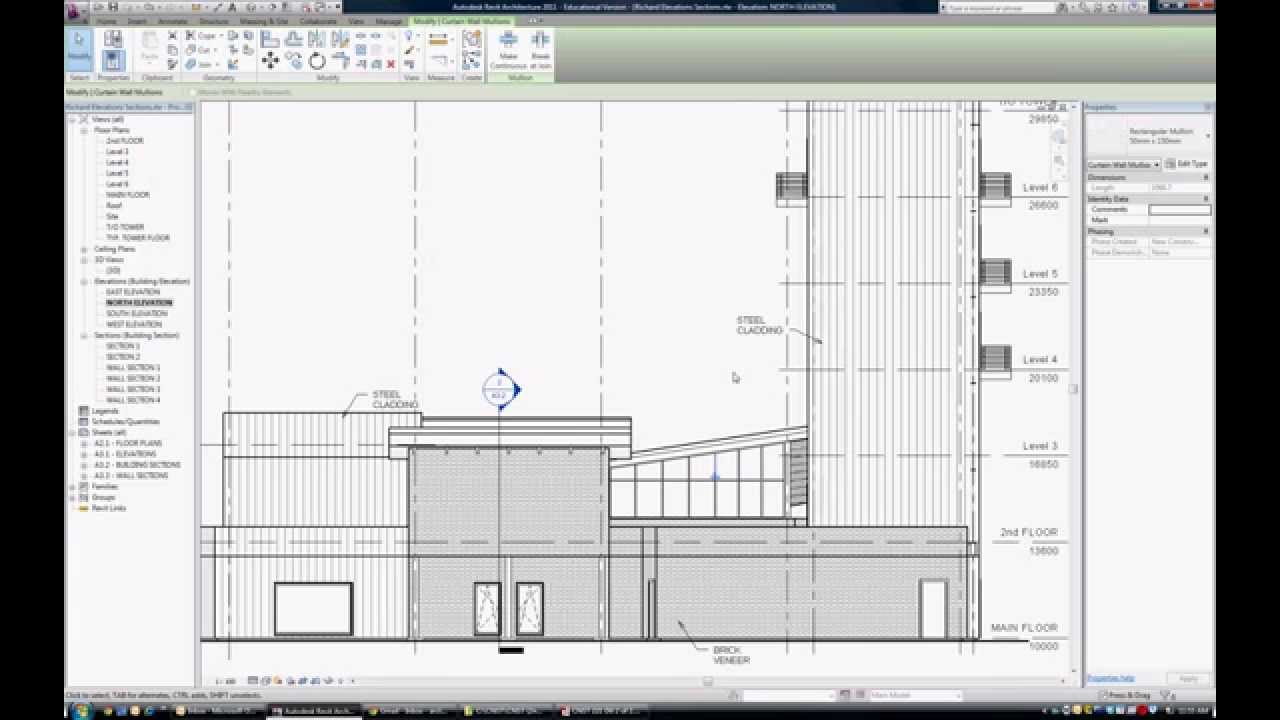Collapse the Sections (Building Section) node
1280x720 pixels.
84,335
